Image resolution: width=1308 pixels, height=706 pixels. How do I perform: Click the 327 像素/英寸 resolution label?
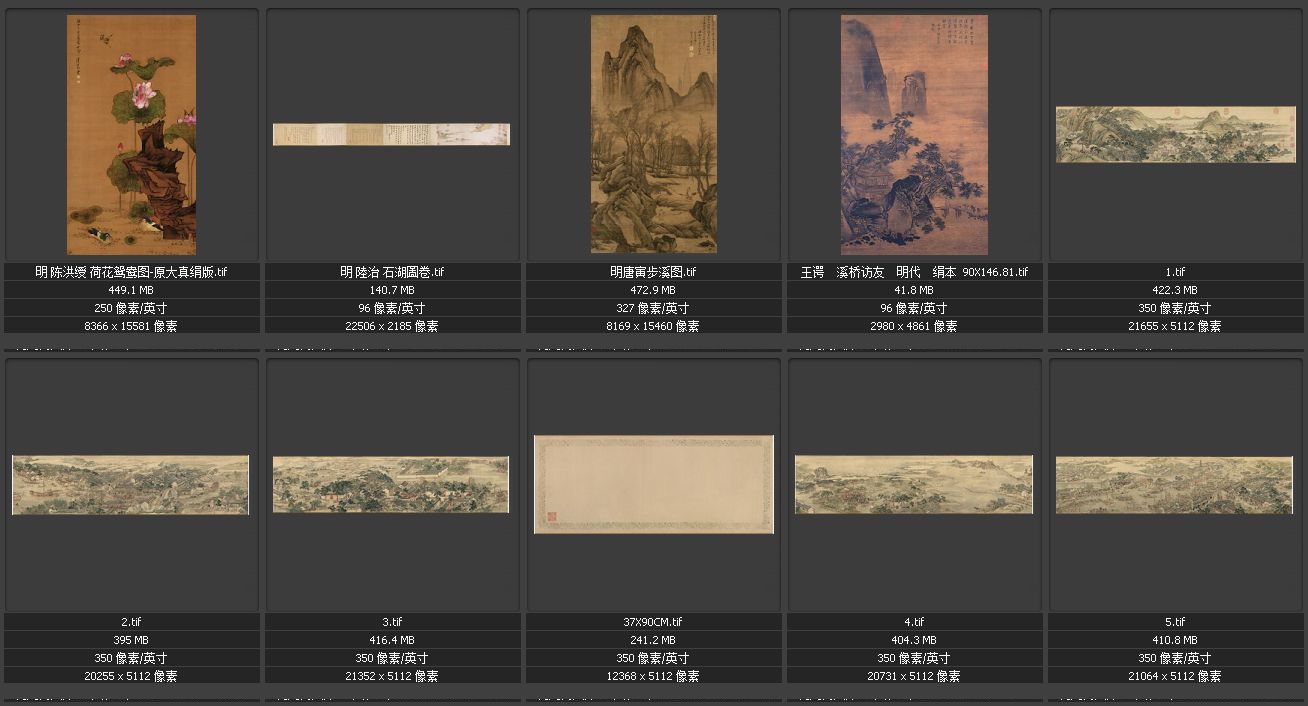(x=653, y=308)
